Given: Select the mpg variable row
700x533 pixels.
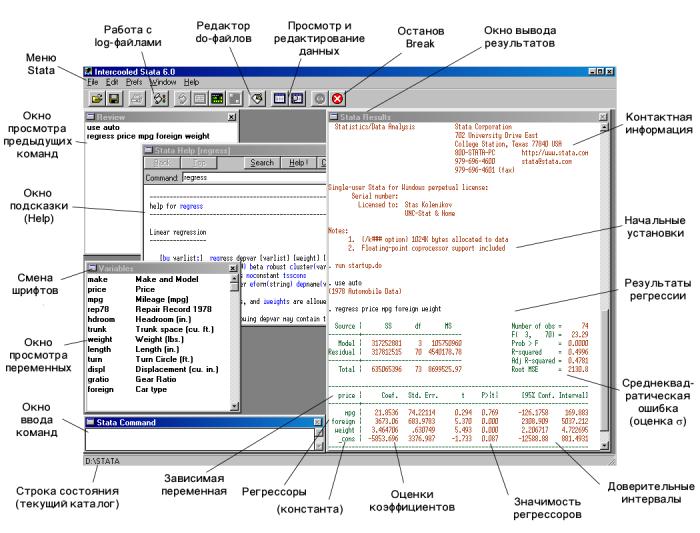Looking at the screenshot, I should 158,300.
